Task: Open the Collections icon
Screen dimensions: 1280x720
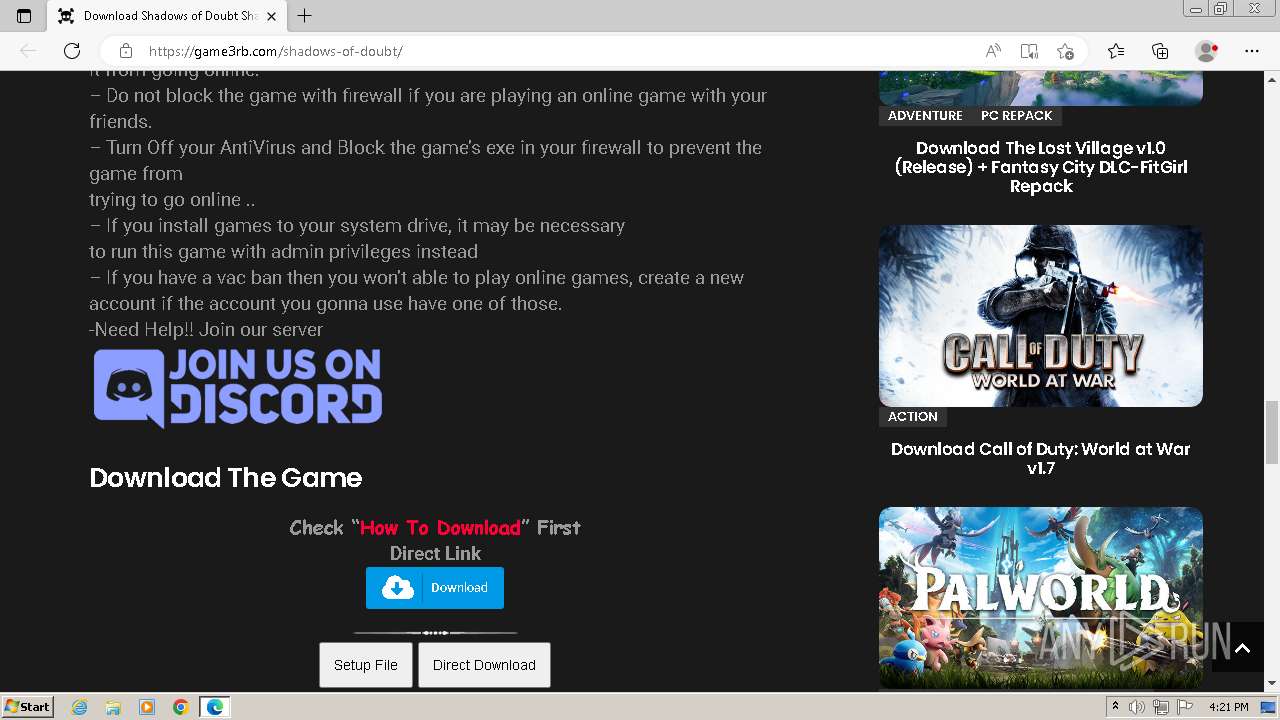Action: click(1160, 51)
